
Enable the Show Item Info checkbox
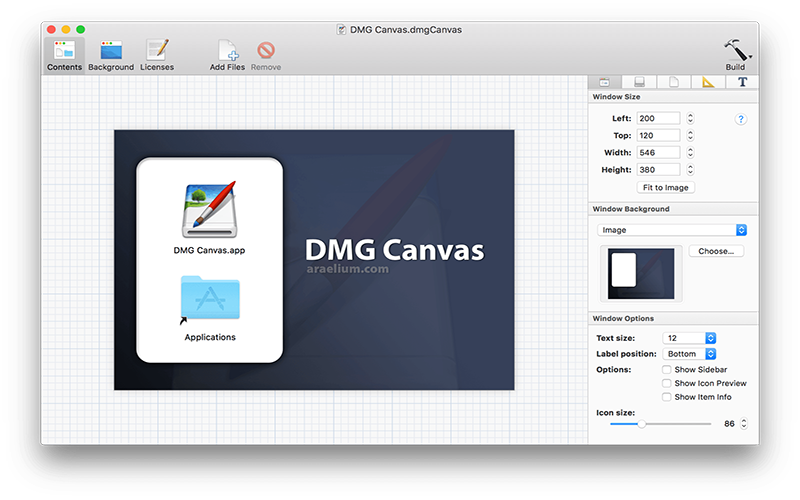(666, 397)
